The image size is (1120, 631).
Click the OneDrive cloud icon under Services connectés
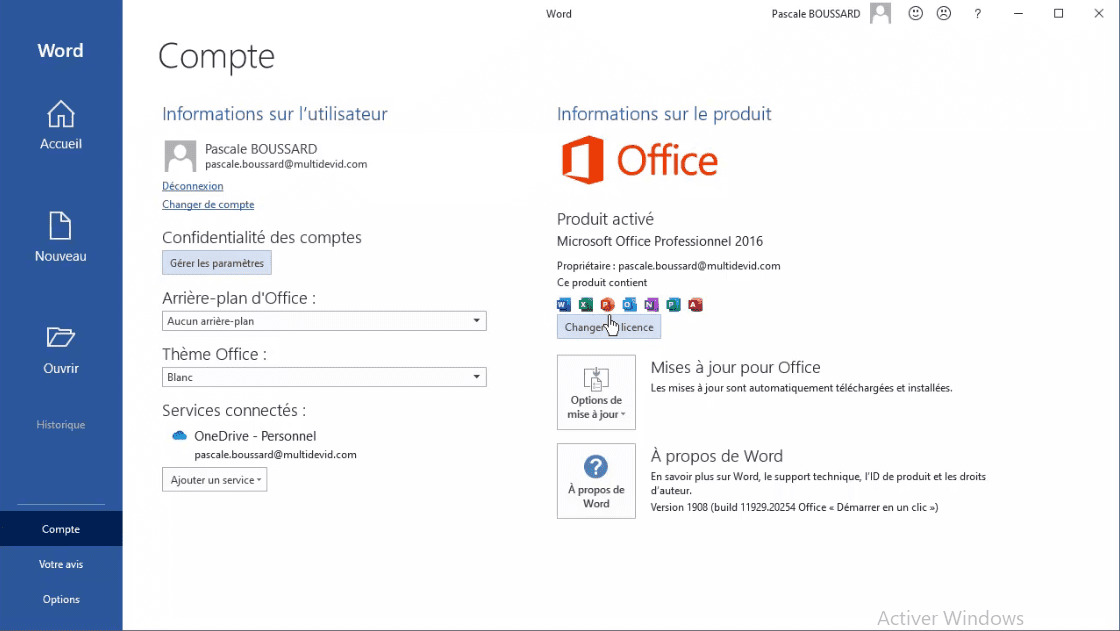(178, 435)
